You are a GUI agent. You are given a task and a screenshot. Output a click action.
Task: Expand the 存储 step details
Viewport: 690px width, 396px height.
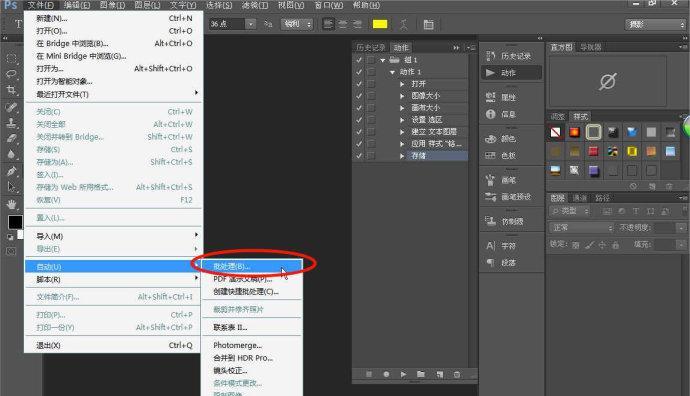[x=402, y=155]
